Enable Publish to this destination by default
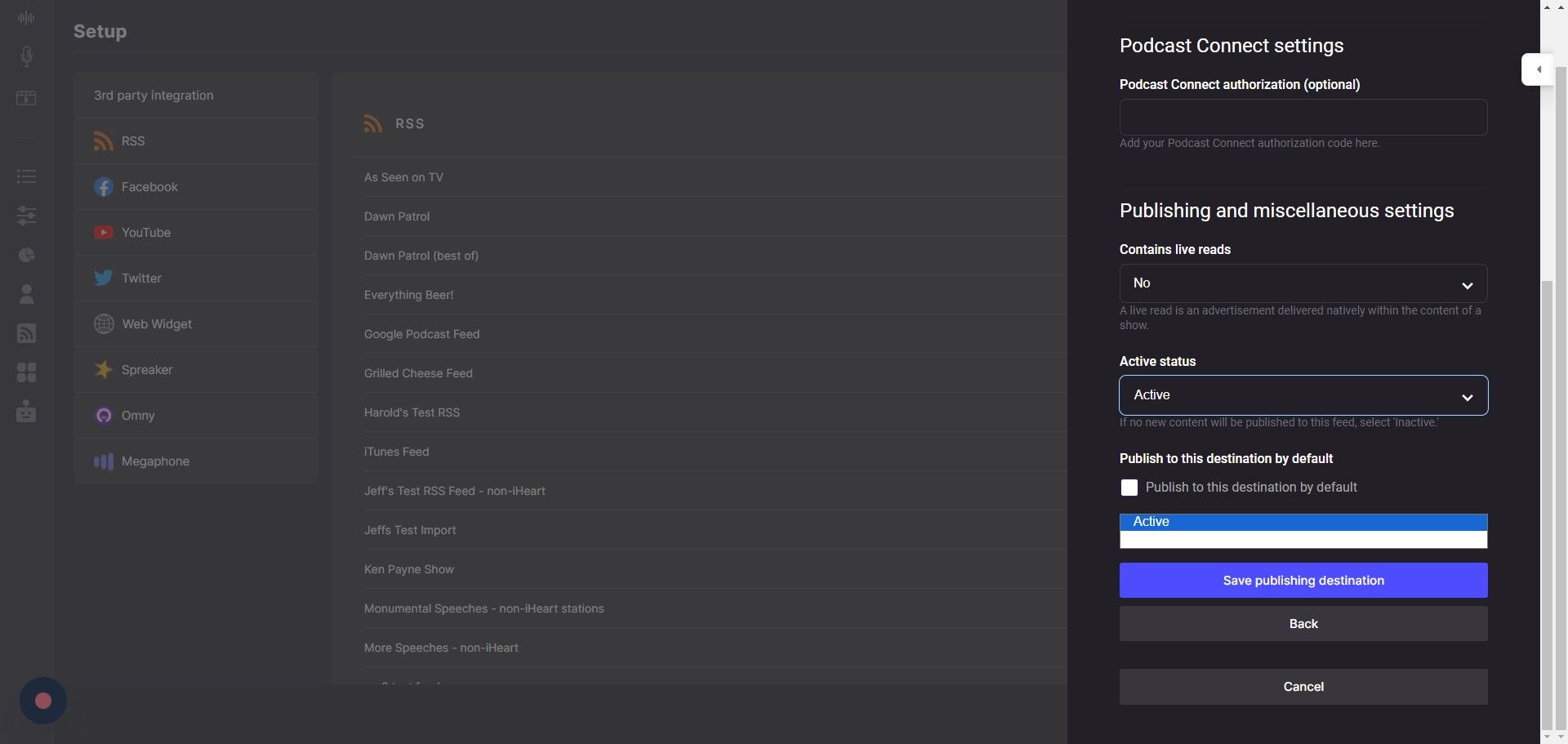The image size is (1568, 744). 1129,488
